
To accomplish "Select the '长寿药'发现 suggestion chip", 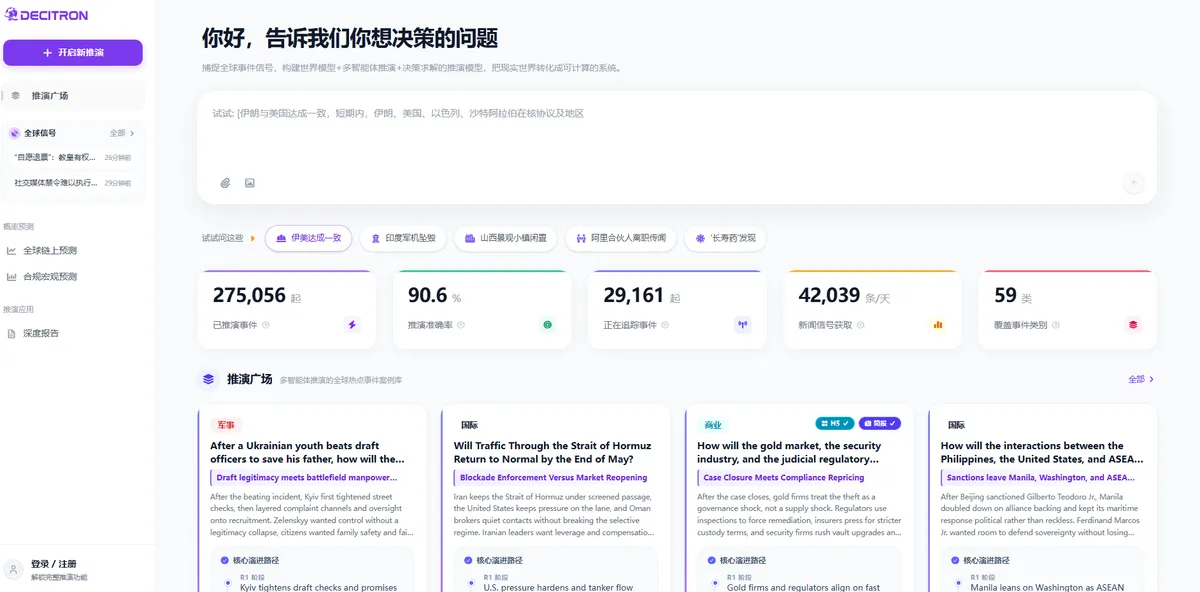I will tap(726, 238).
